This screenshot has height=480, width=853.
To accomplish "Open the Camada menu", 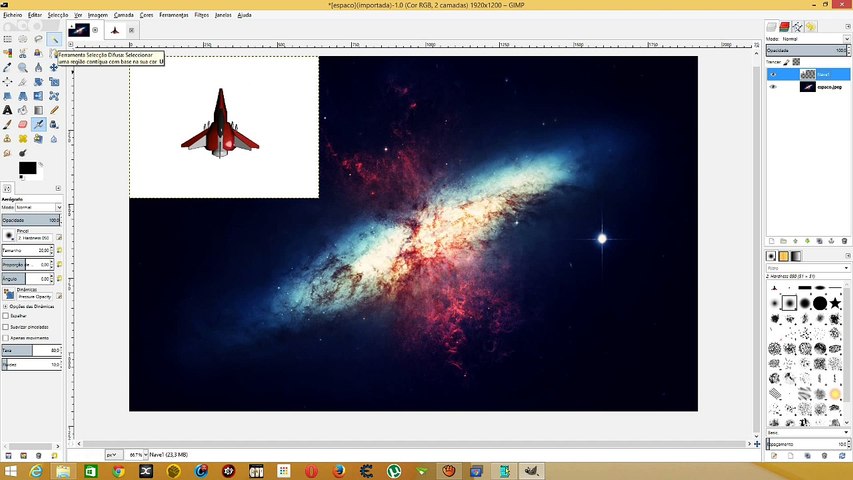I will click(123, 15).
